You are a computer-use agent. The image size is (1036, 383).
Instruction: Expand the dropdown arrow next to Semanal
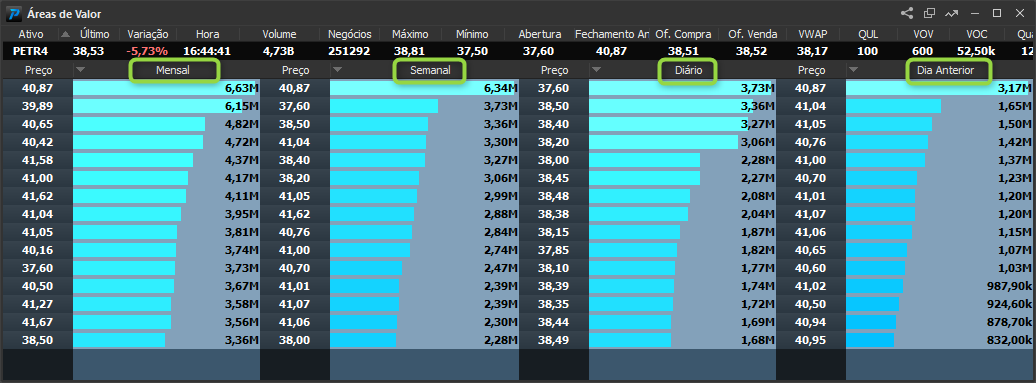pyautogui.click(x=337, y=69)
